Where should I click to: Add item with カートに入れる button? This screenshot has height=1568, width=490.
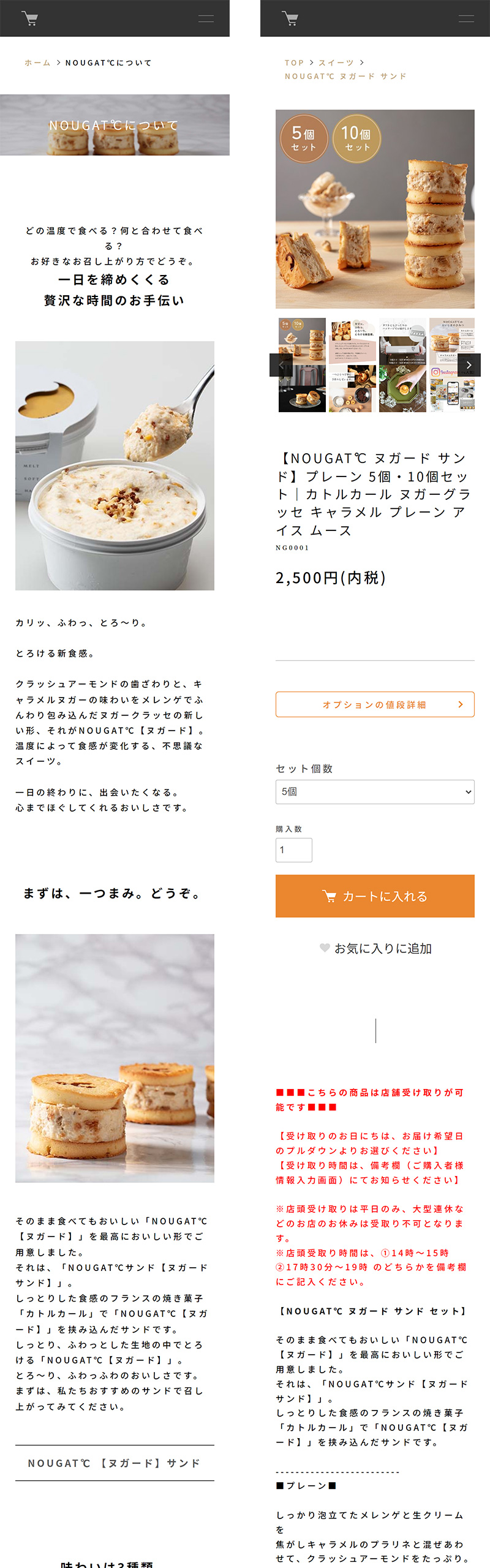(x=375, y=896)
